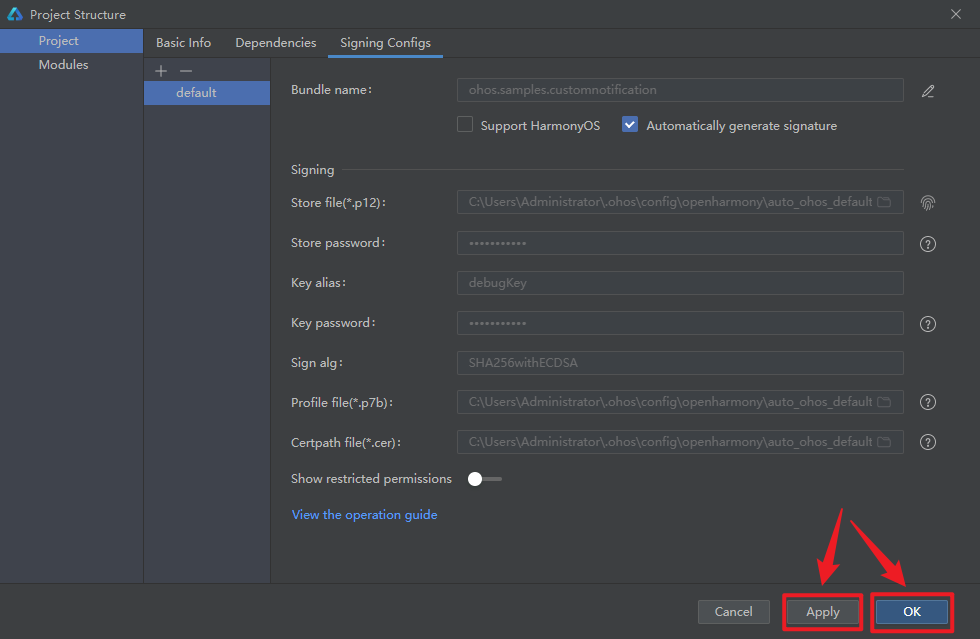Uncheck Automatically generate signature
This screenshot has height=639, width=980.
(x=630, y=124)
